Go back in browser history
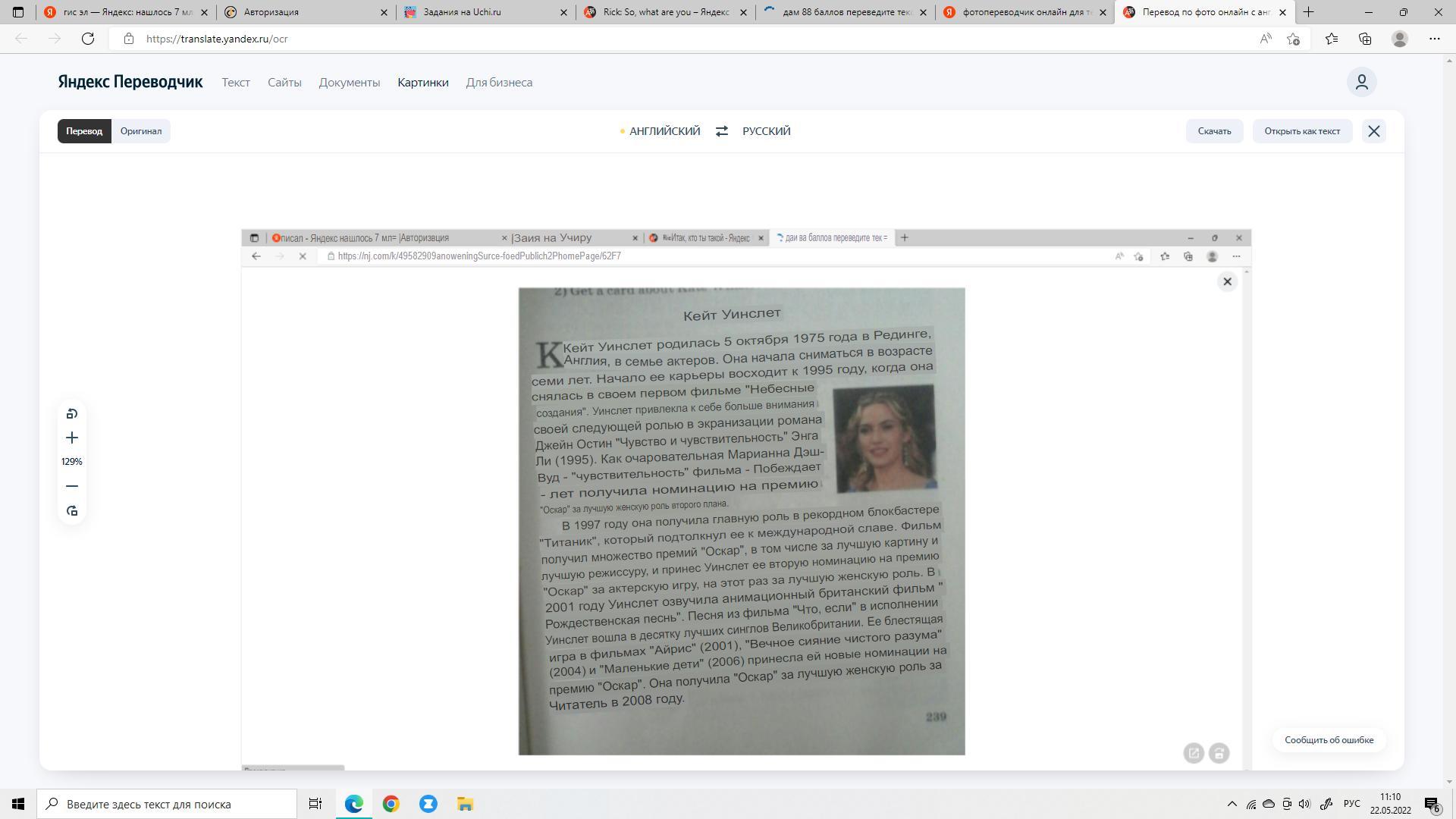The height and width of the screenshot is (819, 1456). pyautogui.click(x=21, y=39)
